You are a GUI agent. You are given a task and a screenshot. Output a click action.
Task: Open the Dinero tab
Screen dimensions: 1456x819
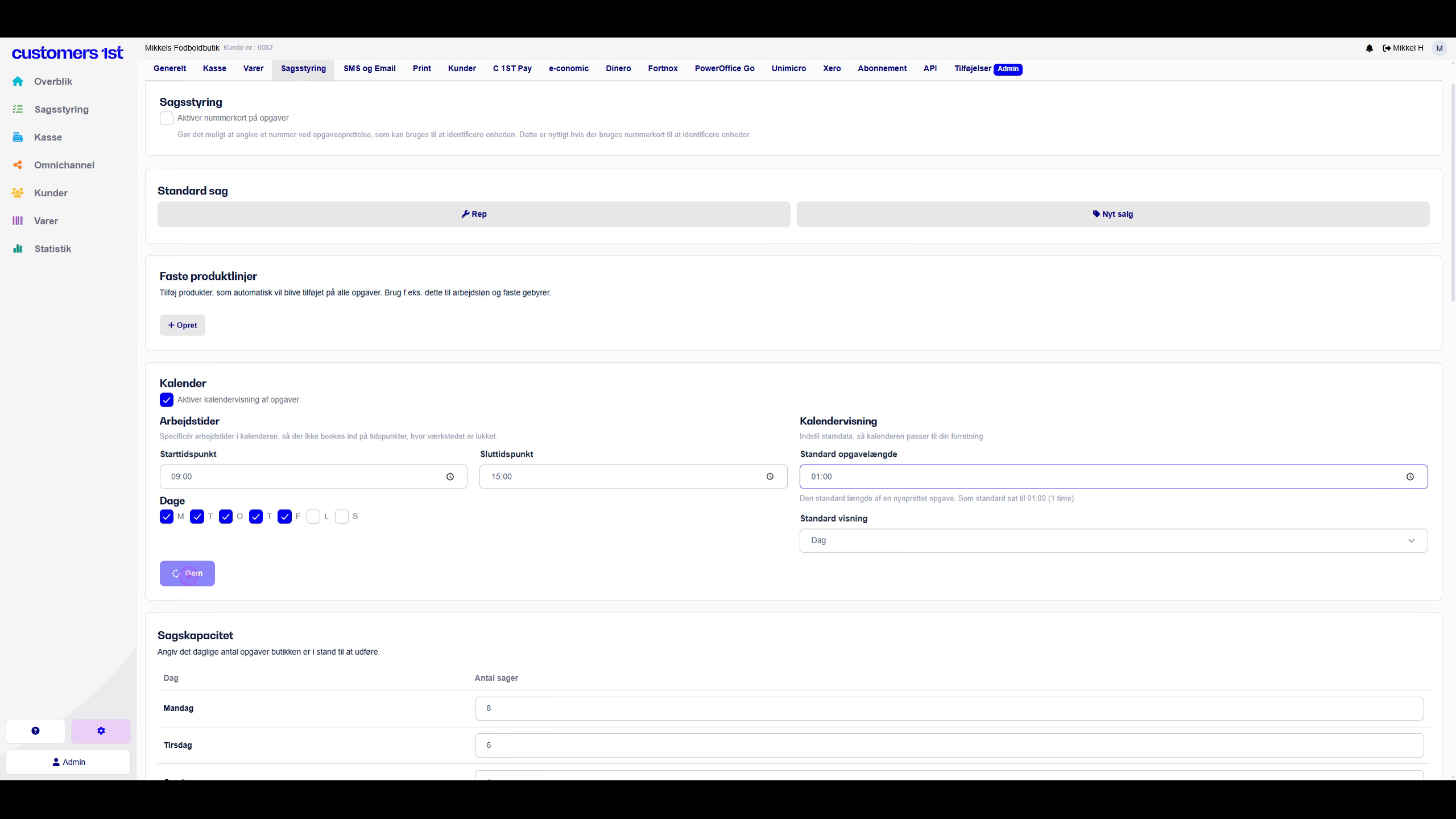pos(618,69)
